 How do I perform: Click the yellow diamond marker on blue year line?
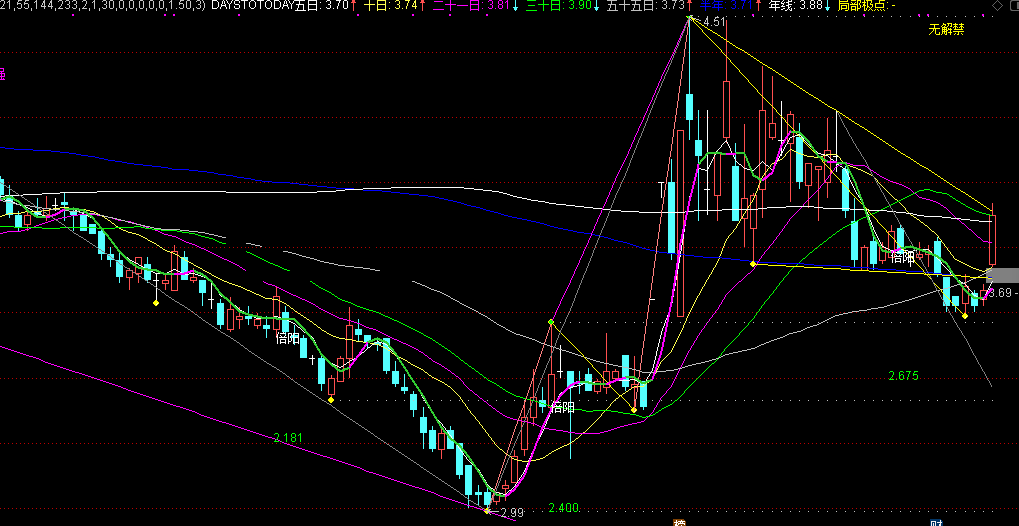coord(753,264)
